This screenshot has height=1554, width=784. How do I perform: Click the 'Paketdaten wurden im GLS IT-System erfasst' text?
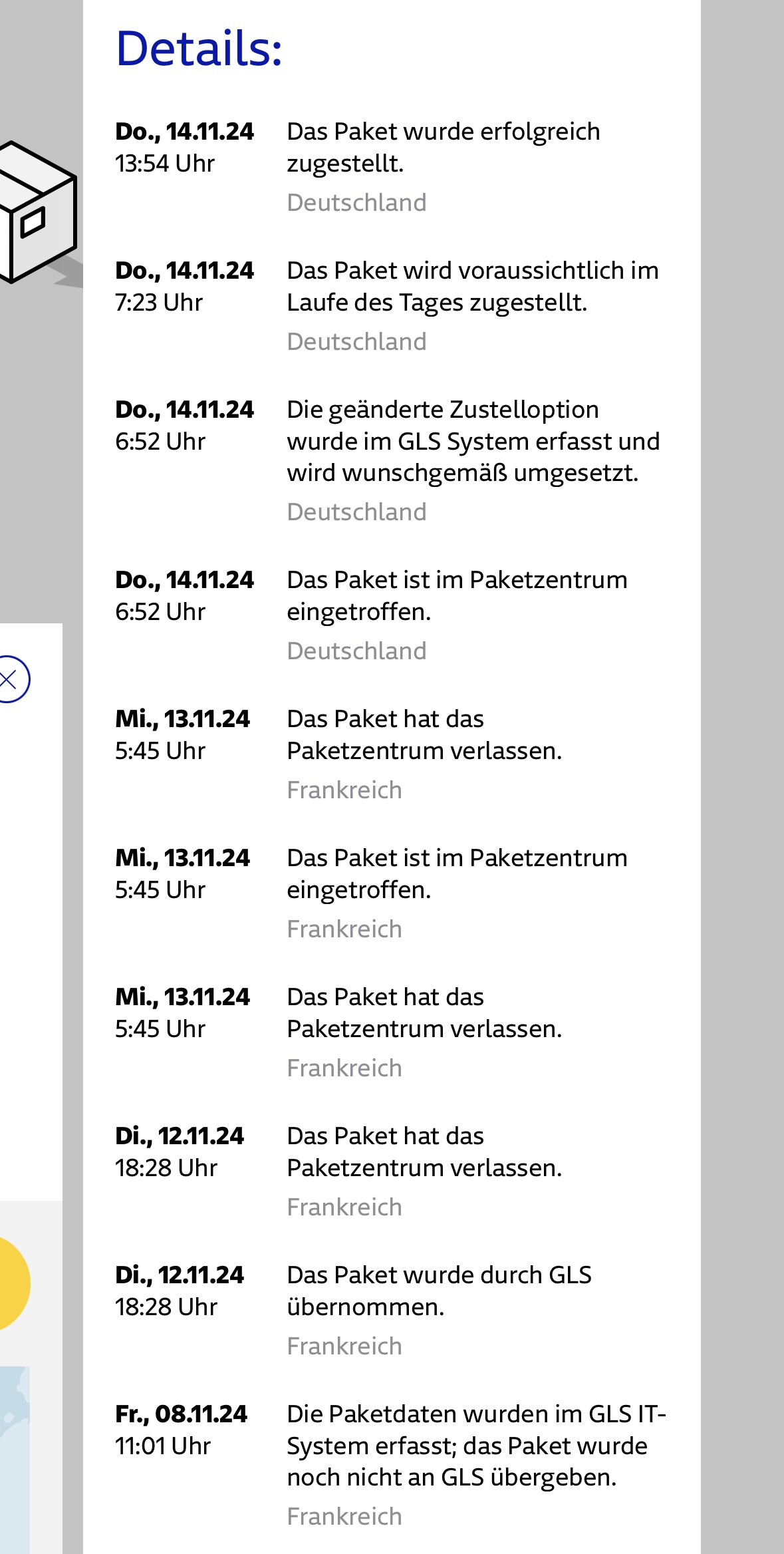pos(475,1446)
